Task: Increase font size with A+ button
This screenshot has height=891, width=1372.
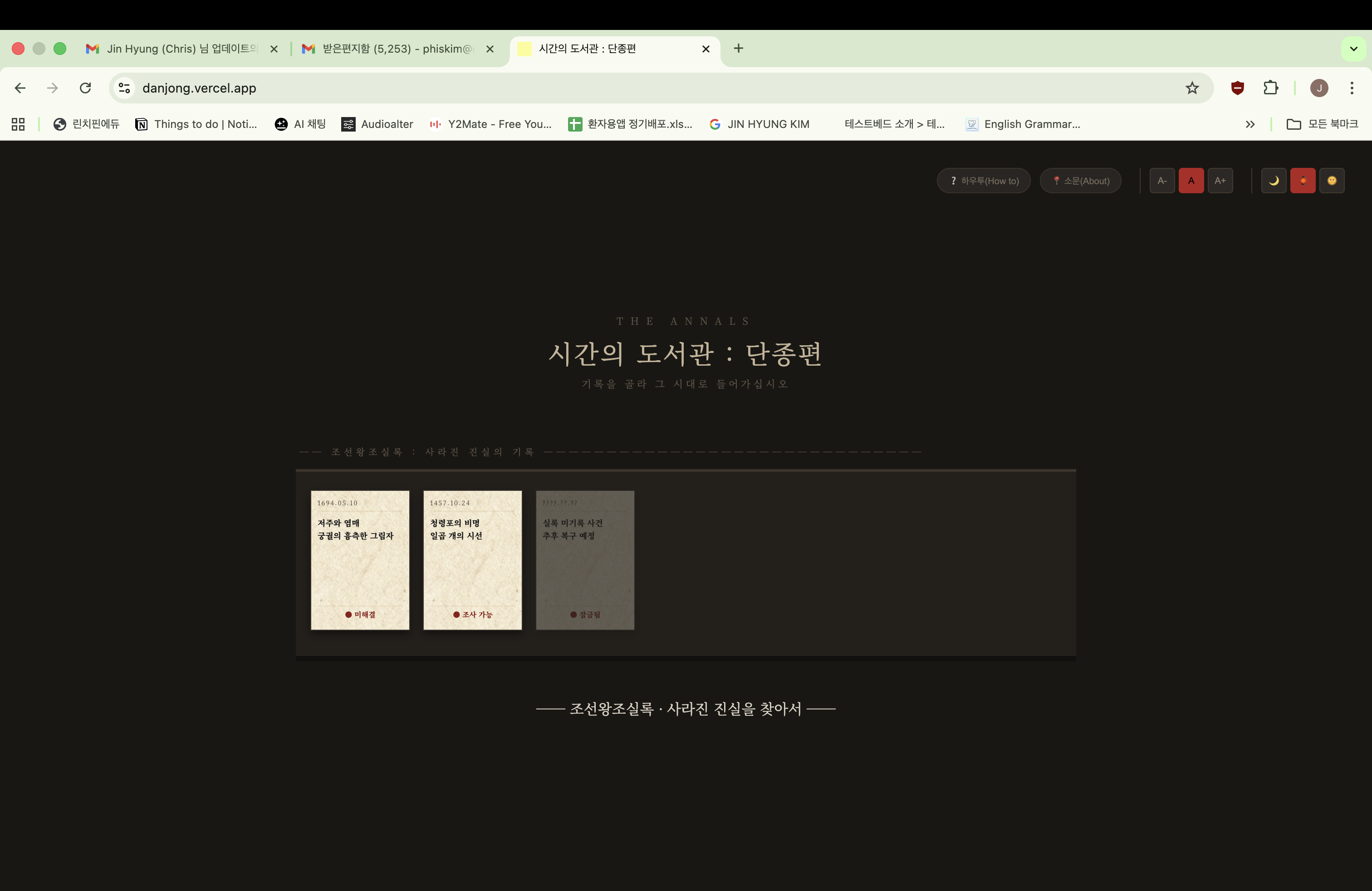Action: [1220, 181]
